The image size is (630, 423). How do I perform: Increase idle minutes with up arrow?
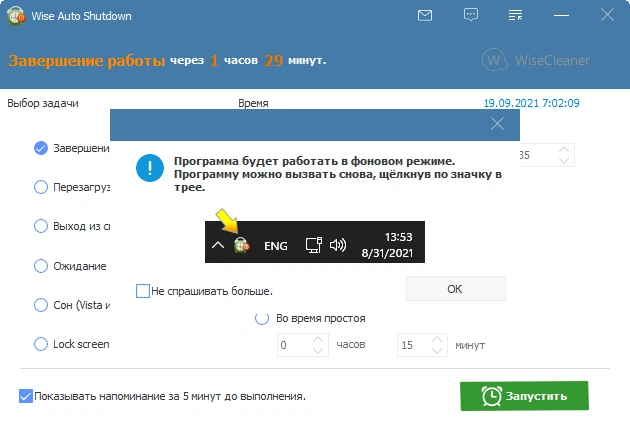coord(437,339)
